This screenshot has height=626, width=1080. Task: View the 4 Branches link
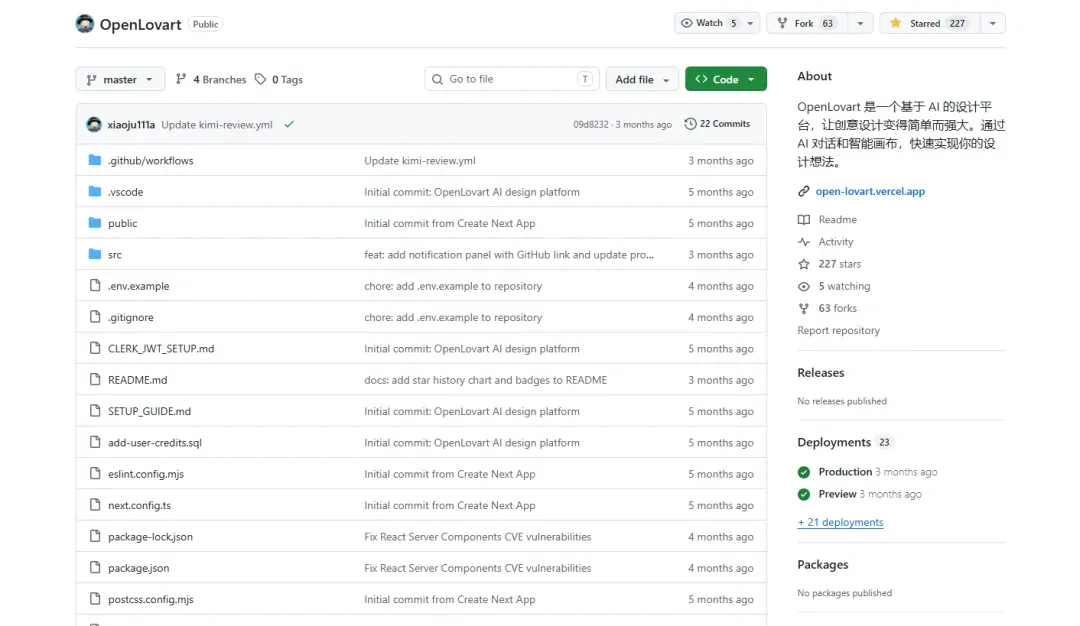[211, 79]
